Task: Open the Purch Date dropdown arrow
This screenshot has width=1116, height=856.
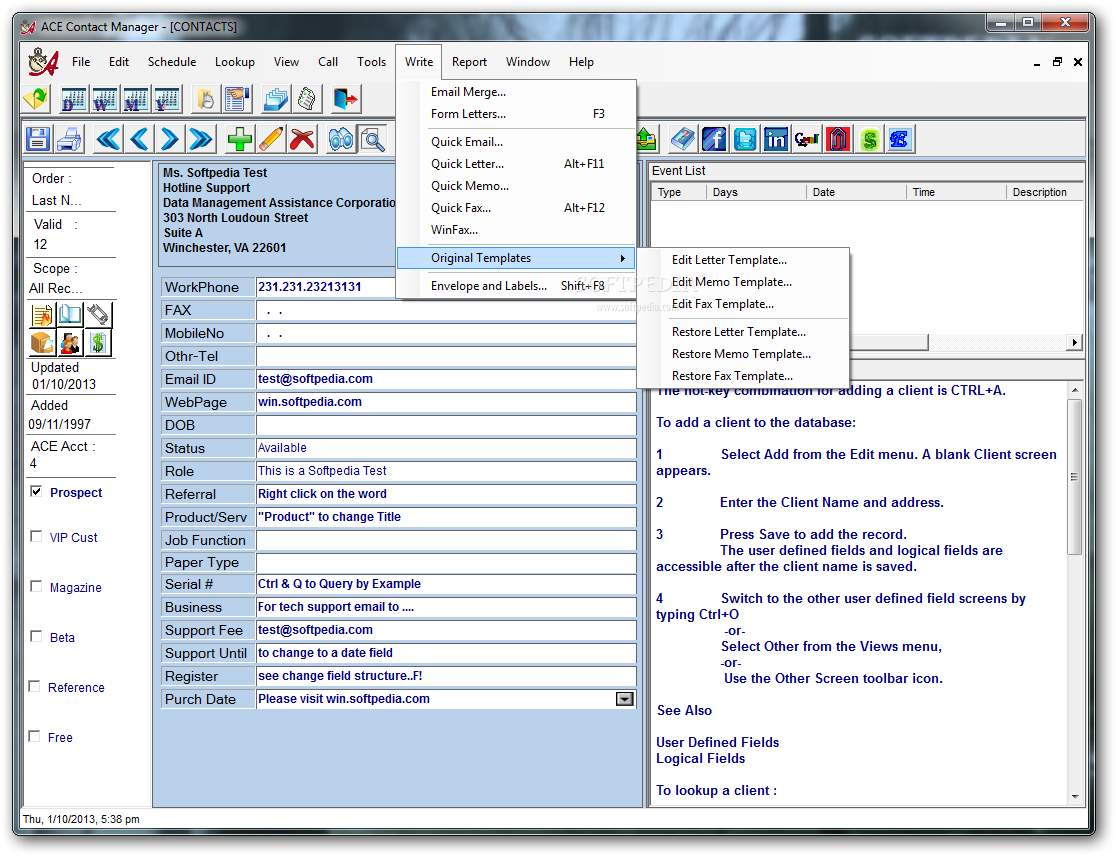Action: (x=624, y=699)
